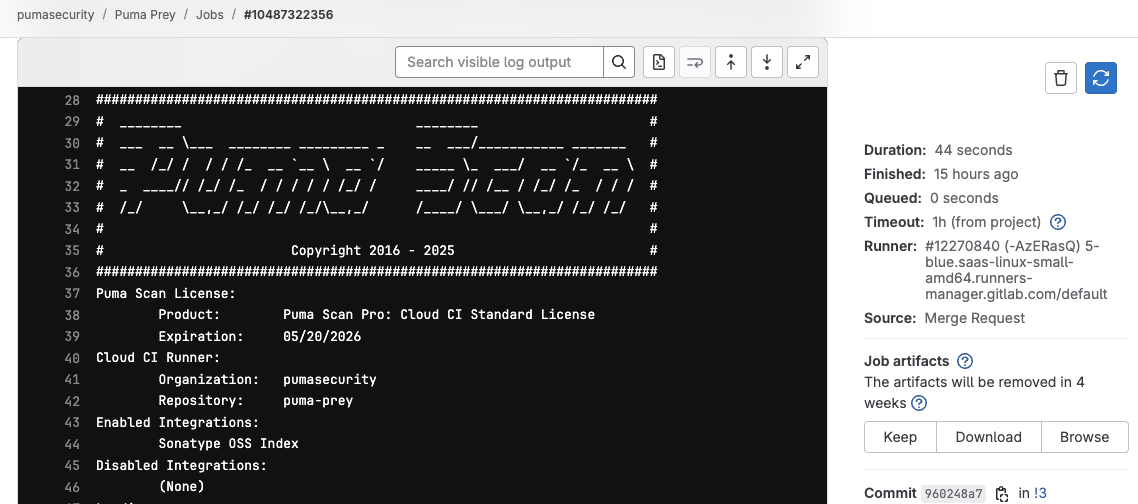The image size is (1138, 504).
Task: Click log line number 43
Action: tap(72, 423)
